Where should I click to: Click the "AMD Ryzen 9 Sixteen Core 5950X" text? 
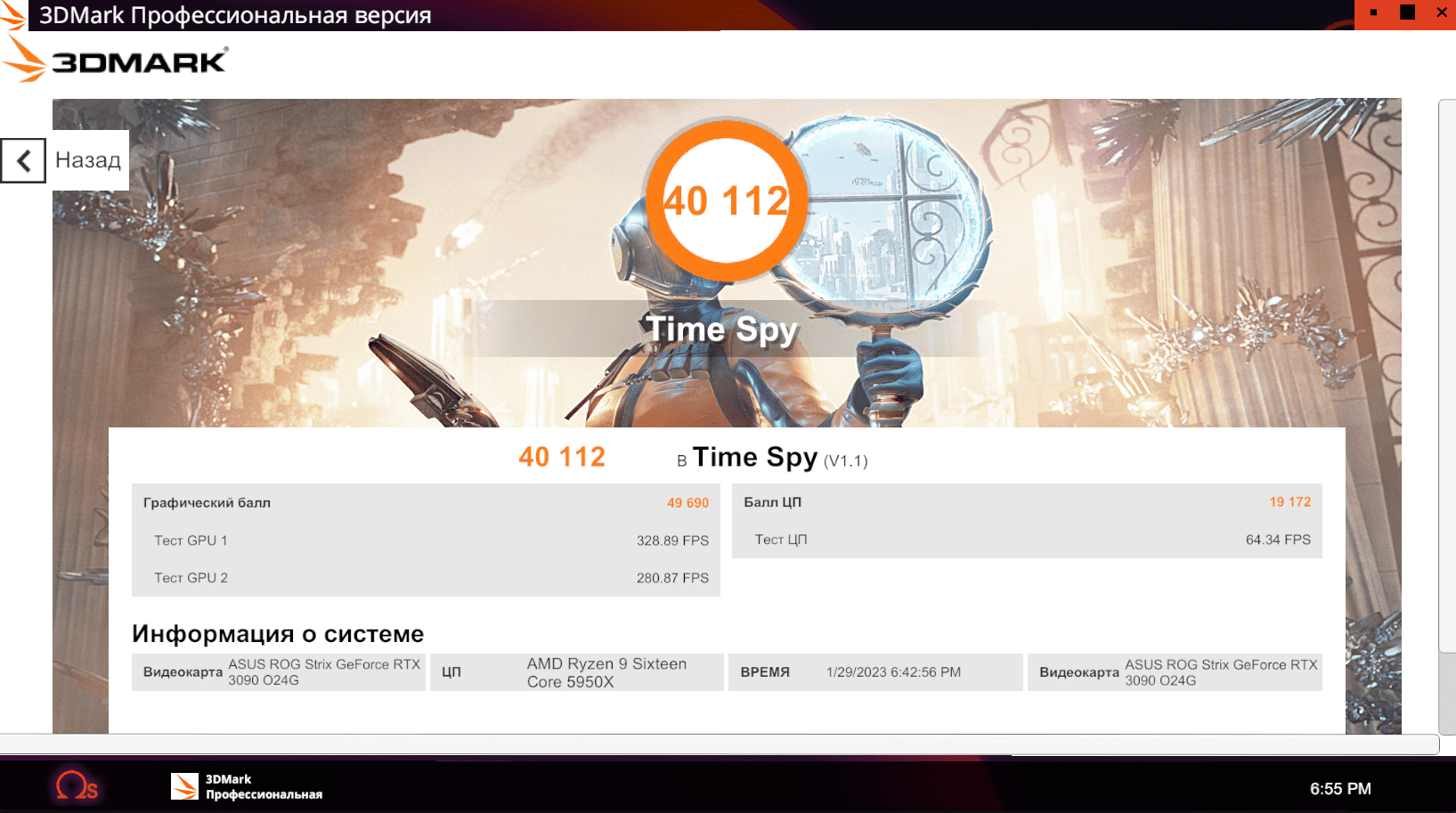(606, 673)
